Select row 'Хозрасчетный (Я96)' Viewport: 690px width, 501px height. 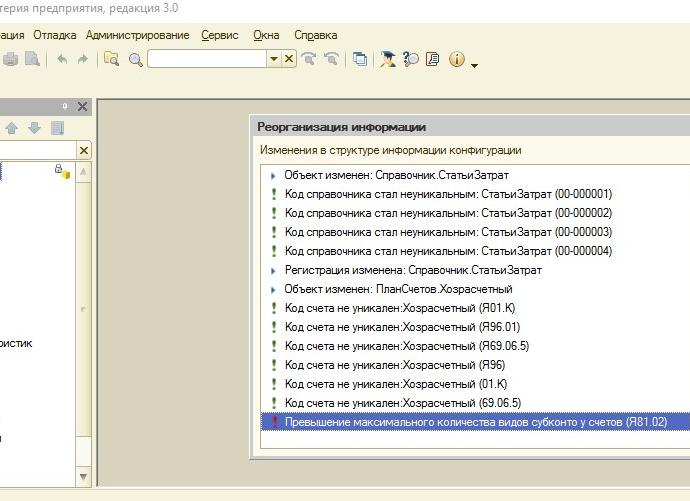(x=475, y=365)
